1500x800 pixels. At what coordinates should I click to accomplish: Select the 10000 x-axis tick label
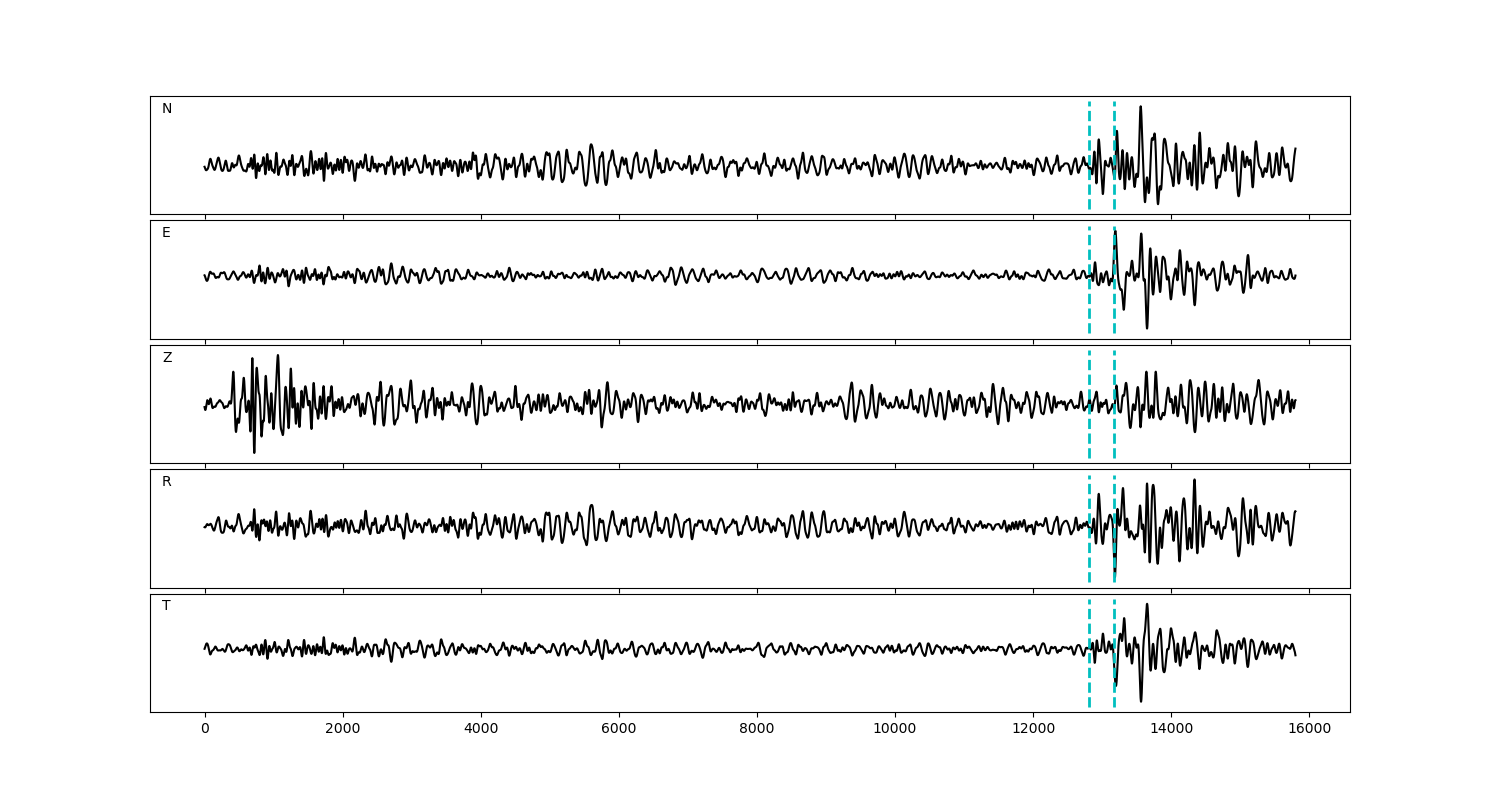[894, 730]
